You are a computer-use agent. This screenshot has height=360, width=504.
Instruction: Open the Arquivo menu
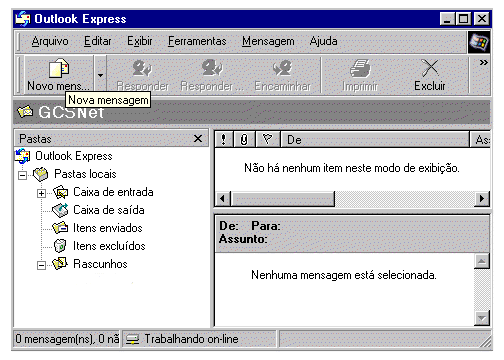click(50, 41)
